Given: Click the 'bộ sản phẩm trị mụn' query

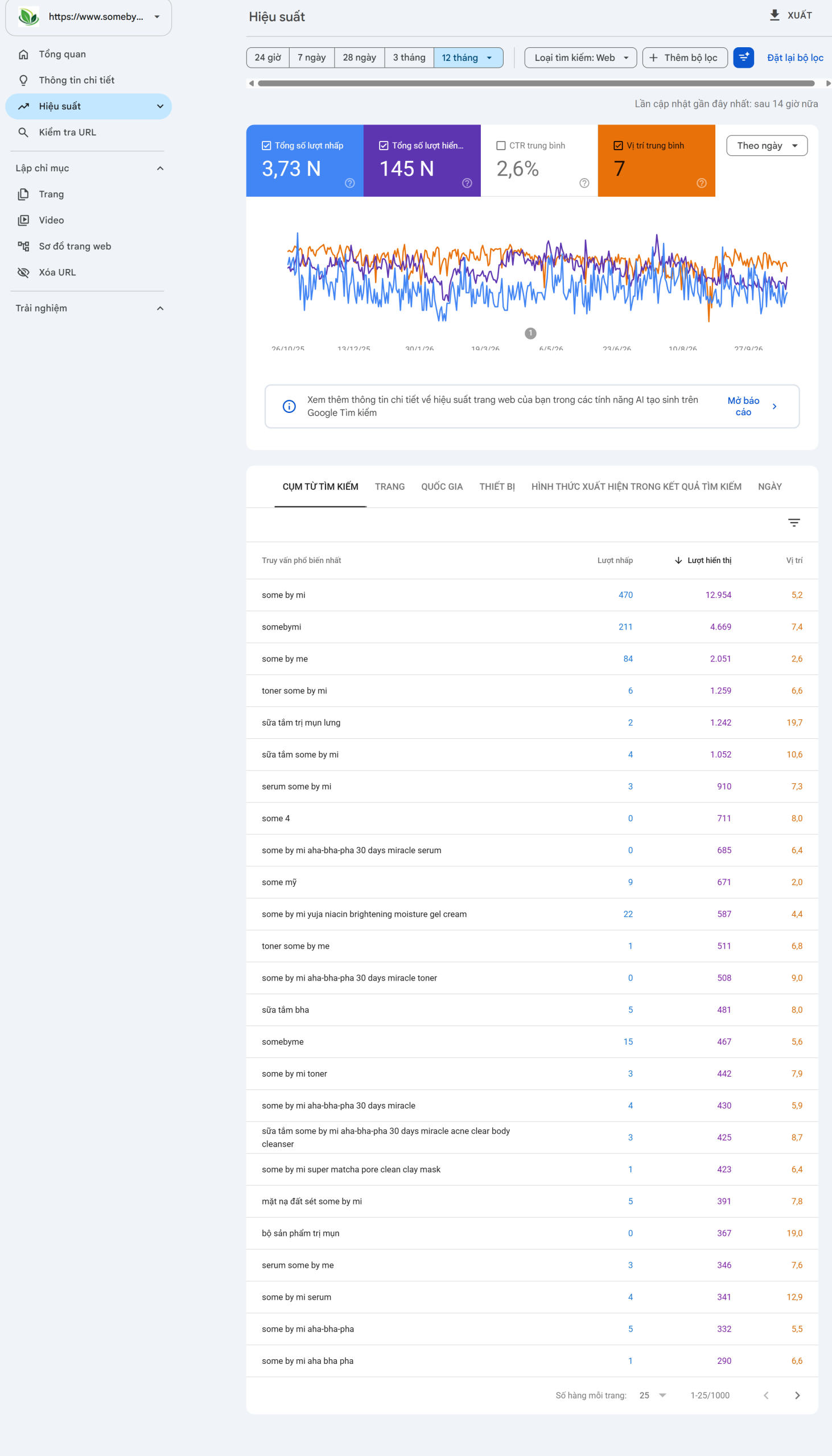Looking at the screenshot, I should pyautogui.click(x=300, y=1234).
